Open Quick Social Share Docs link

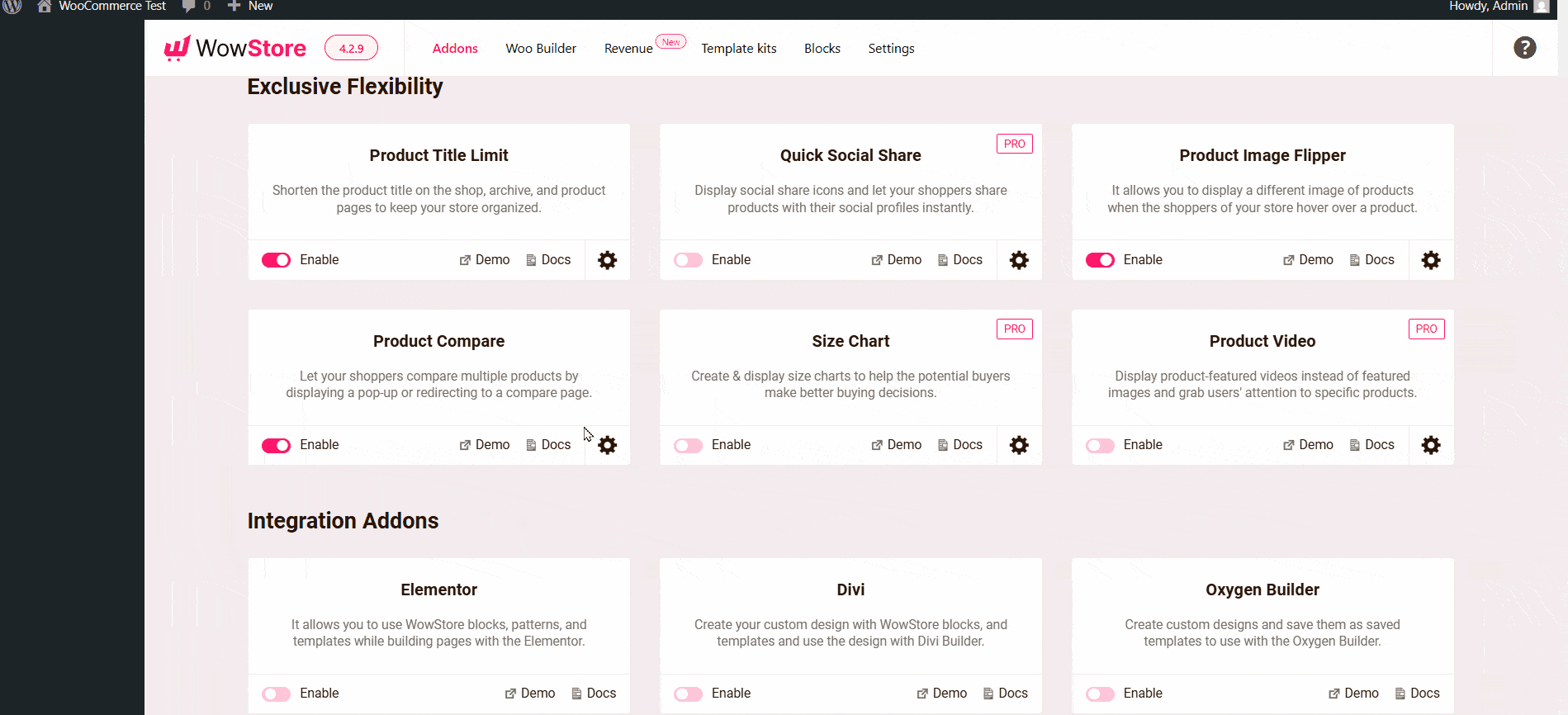click(960, 259)
